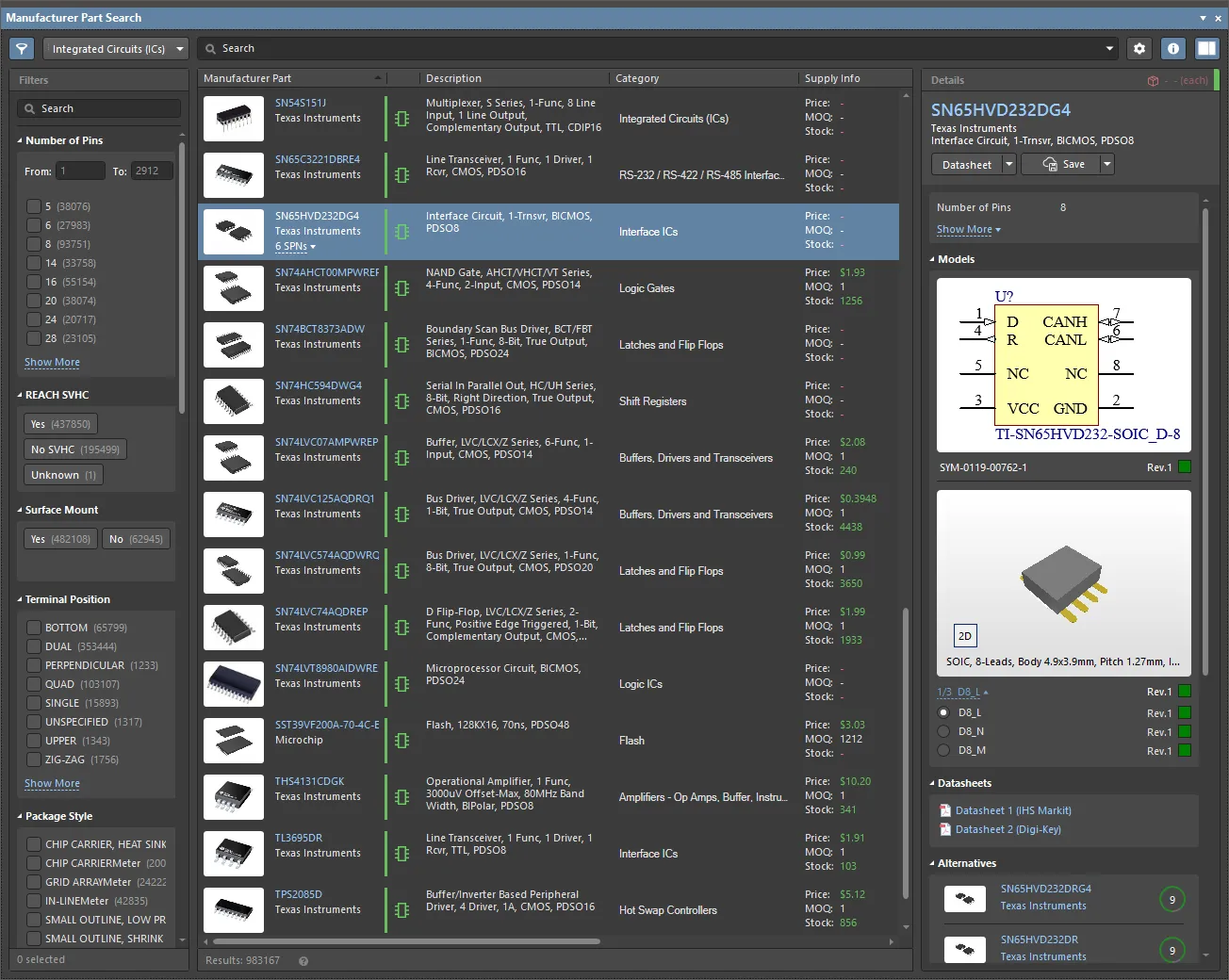Check the 8 pins filter checkbox
The image size is (1229, 980).
click(34, 244)
